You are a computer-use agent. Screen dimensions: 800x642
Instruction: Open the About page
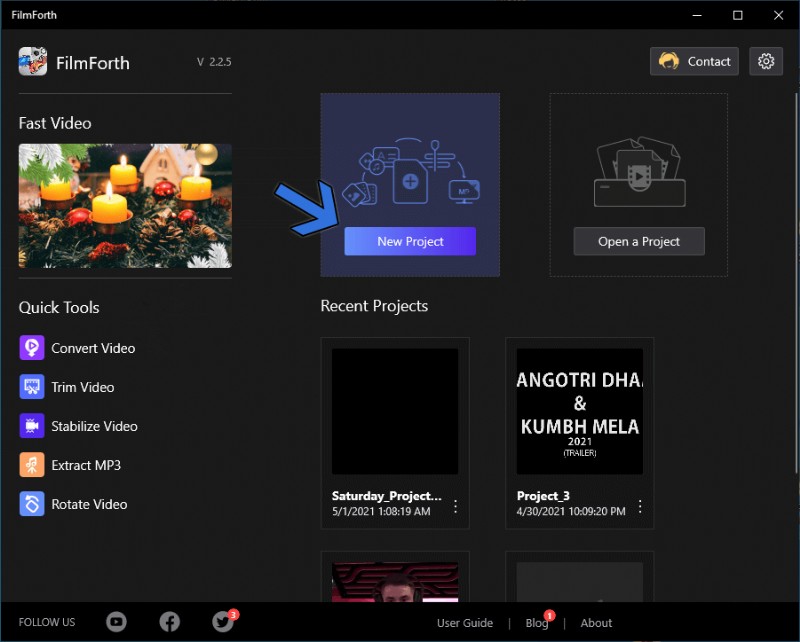pyautogui.click(x=596, y=623)
